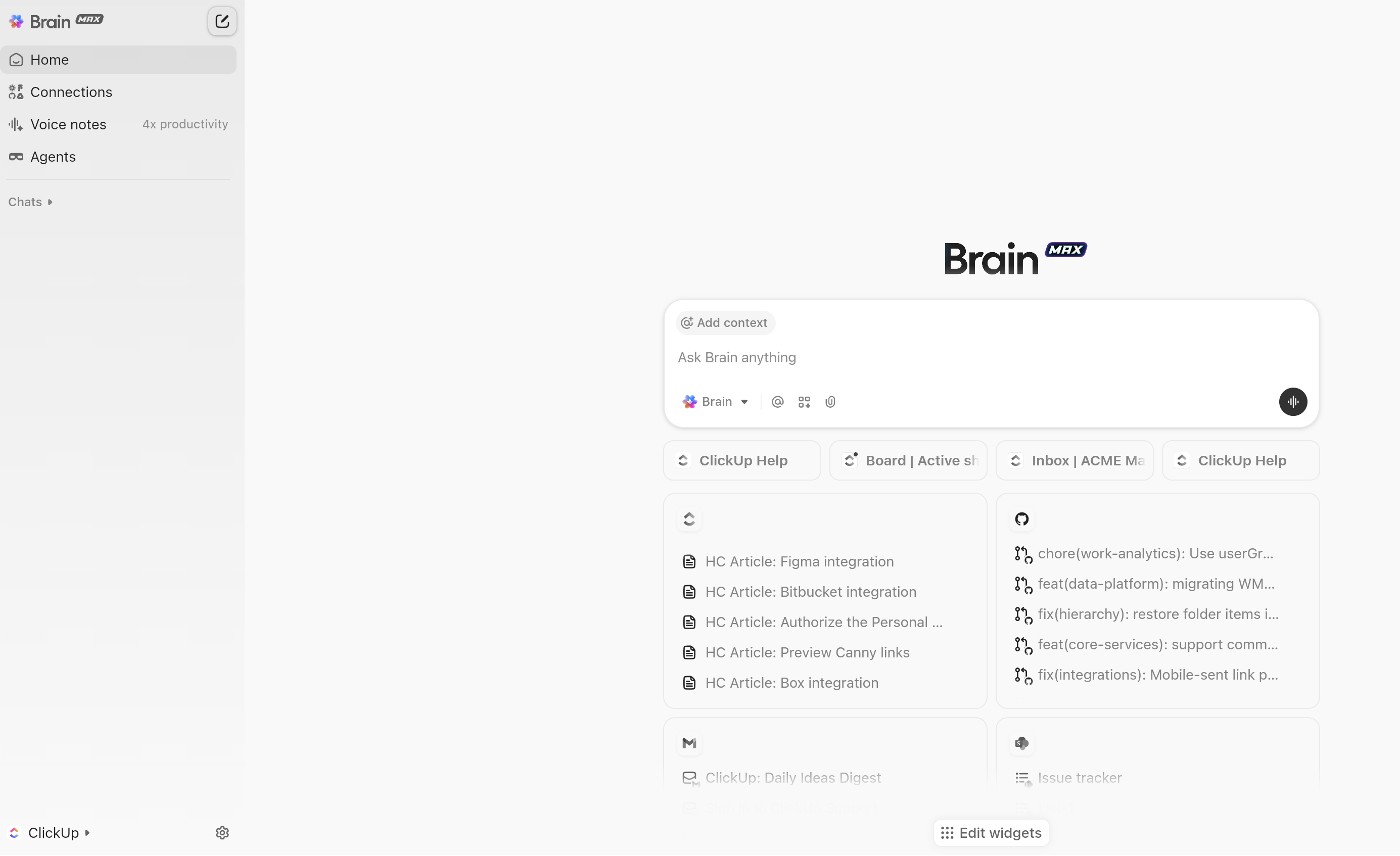Open settings via the gear icon
Viewport: 1400px width, 856px height.
tap(222, 833)
